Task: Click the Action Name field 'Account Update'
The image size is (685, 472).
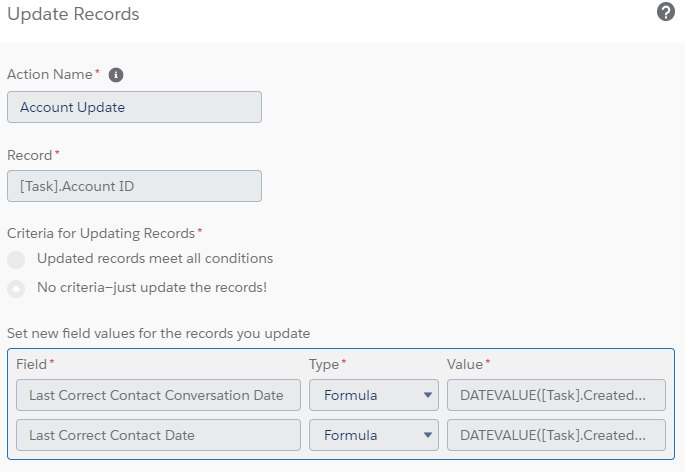Action: 134,107
